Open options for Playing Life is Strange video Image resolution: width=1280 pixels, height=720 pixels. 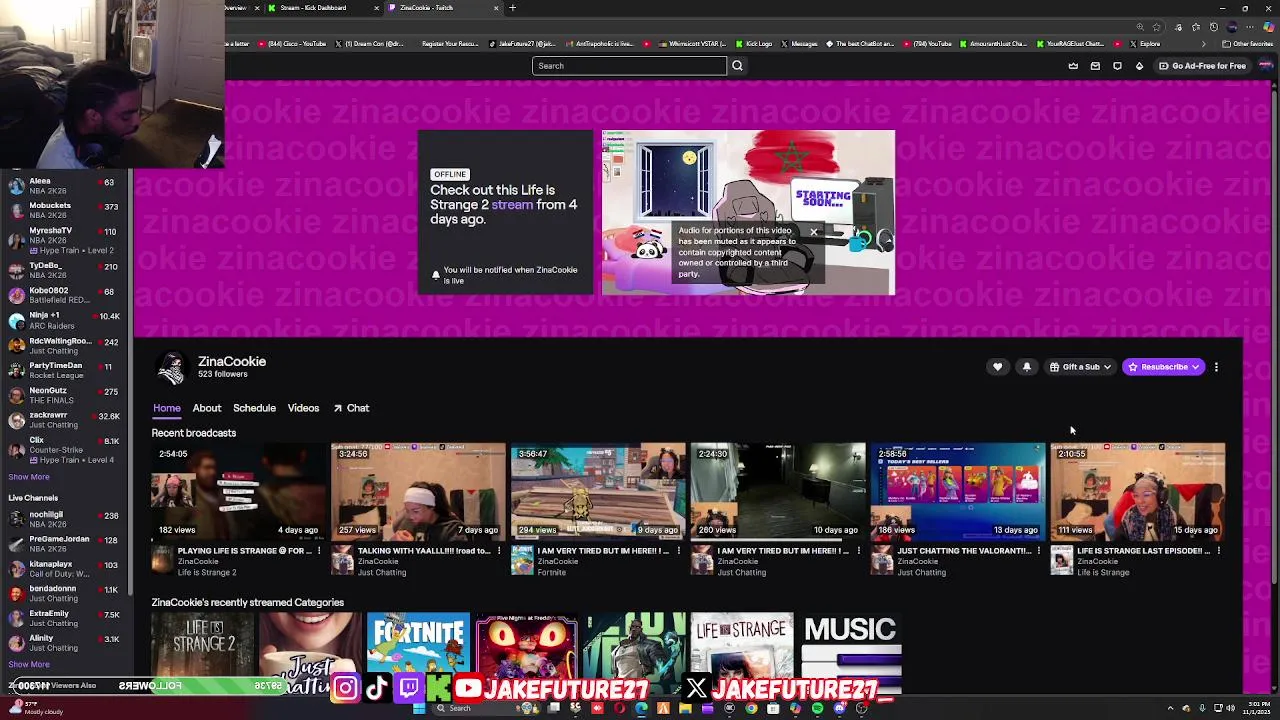click(x=319, y=551)
